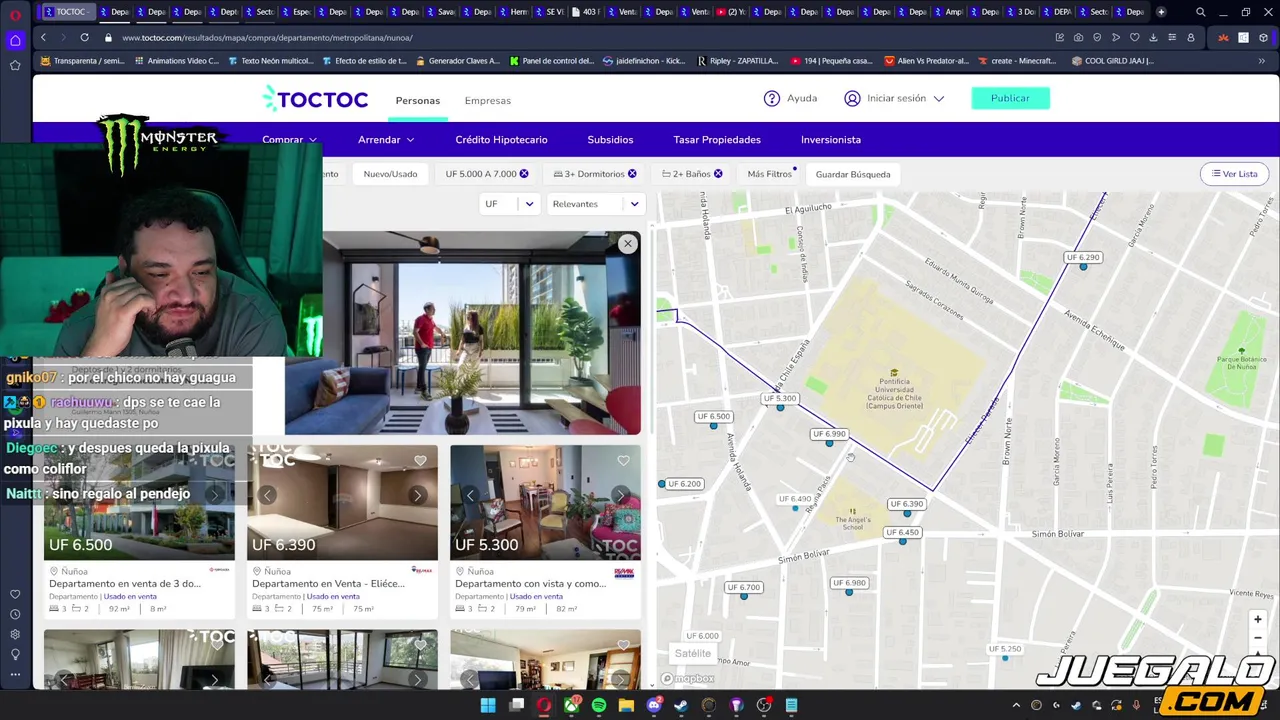Click the UF 6.390 listing photo
1280x720 pixels.
pyautogui.click(x=342, y=502)
